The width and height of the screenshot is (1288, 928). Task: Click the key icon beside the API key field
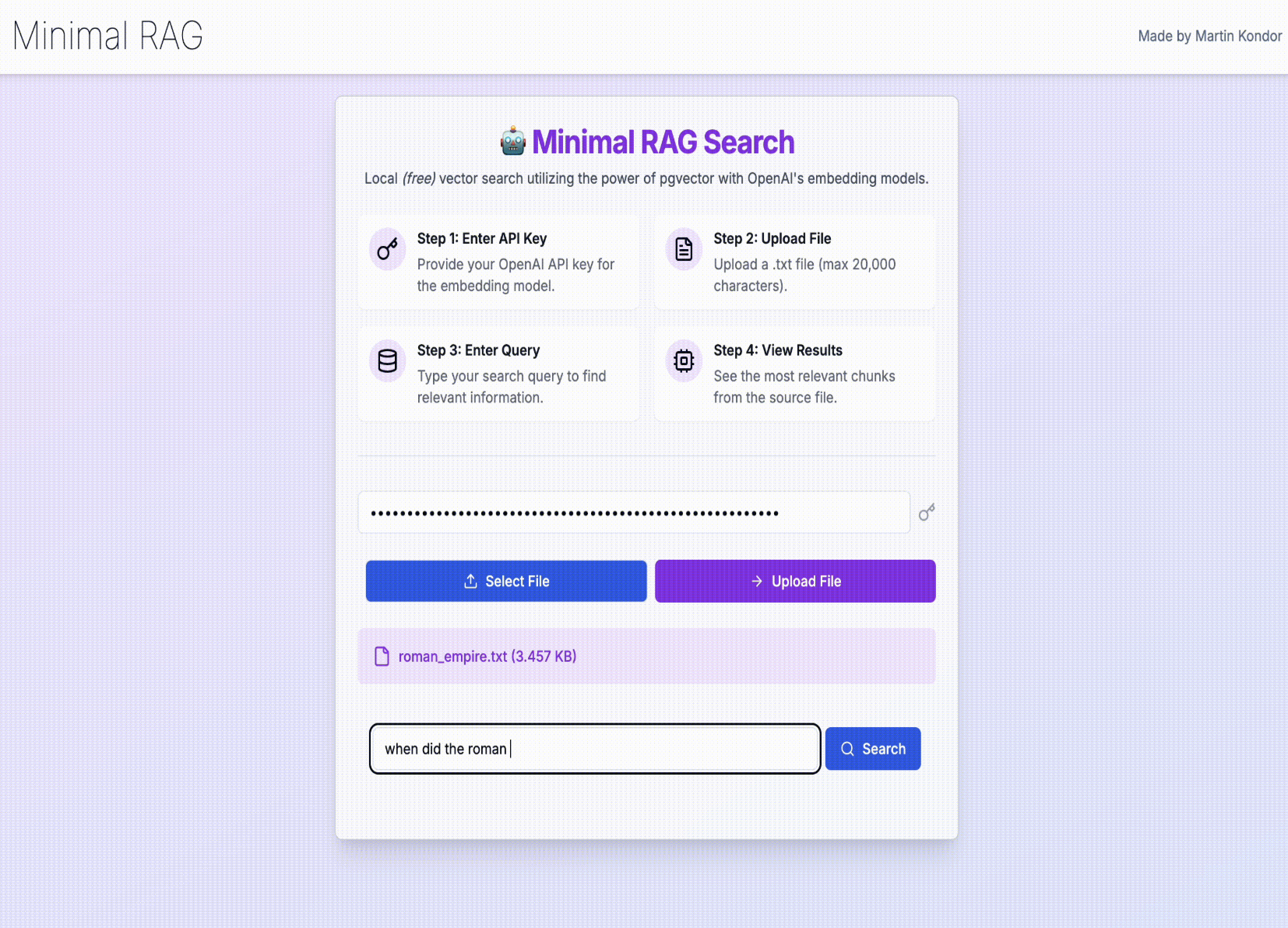pos(927,512)
